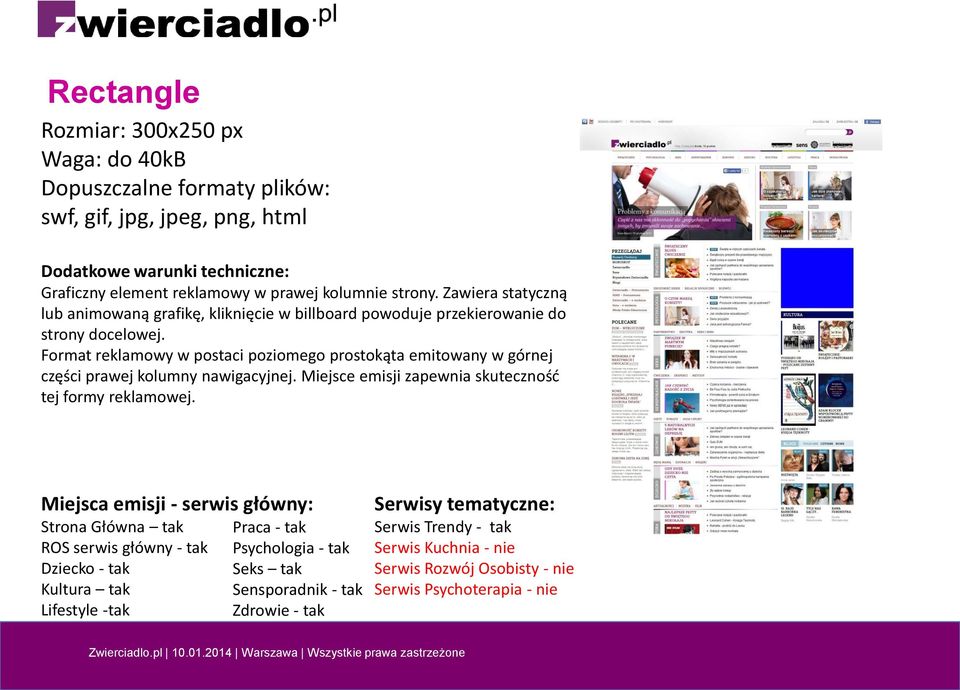Click the purple search button in the preview header
Viewport: 960px width, 690px height.
tap(850, 132)
